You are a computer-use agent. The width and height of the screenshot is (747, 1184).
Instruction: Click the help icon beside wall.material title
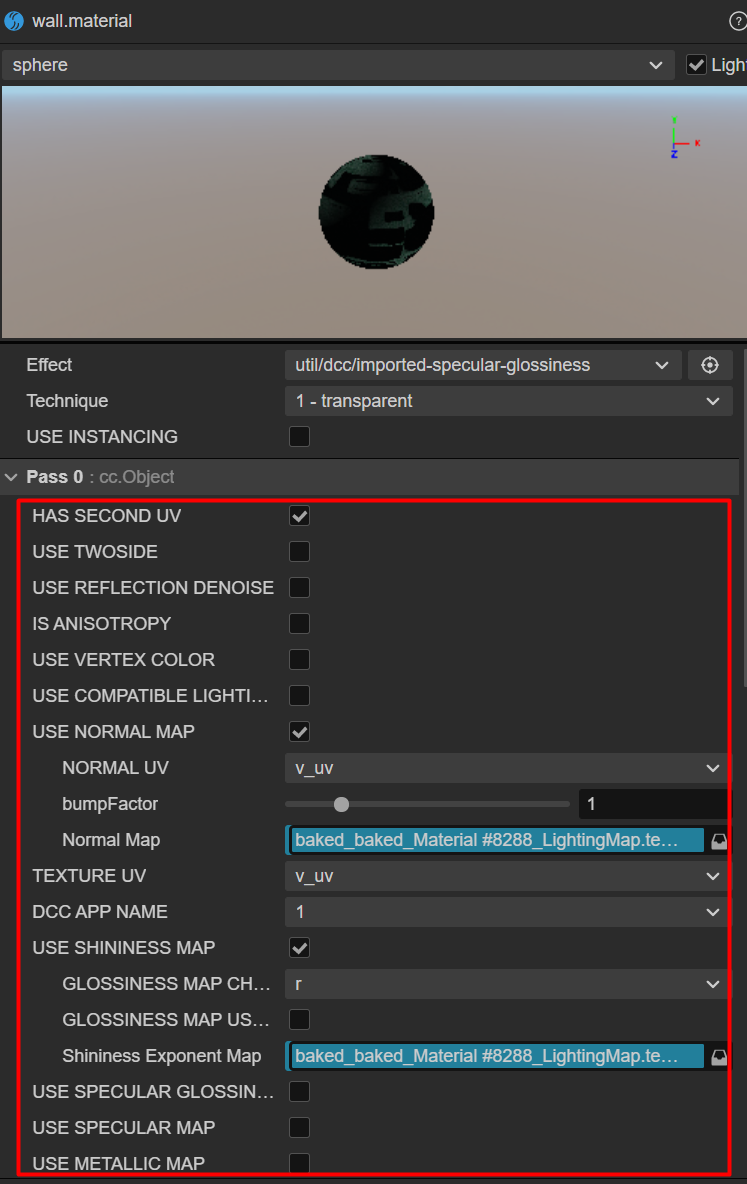[739, 21]
